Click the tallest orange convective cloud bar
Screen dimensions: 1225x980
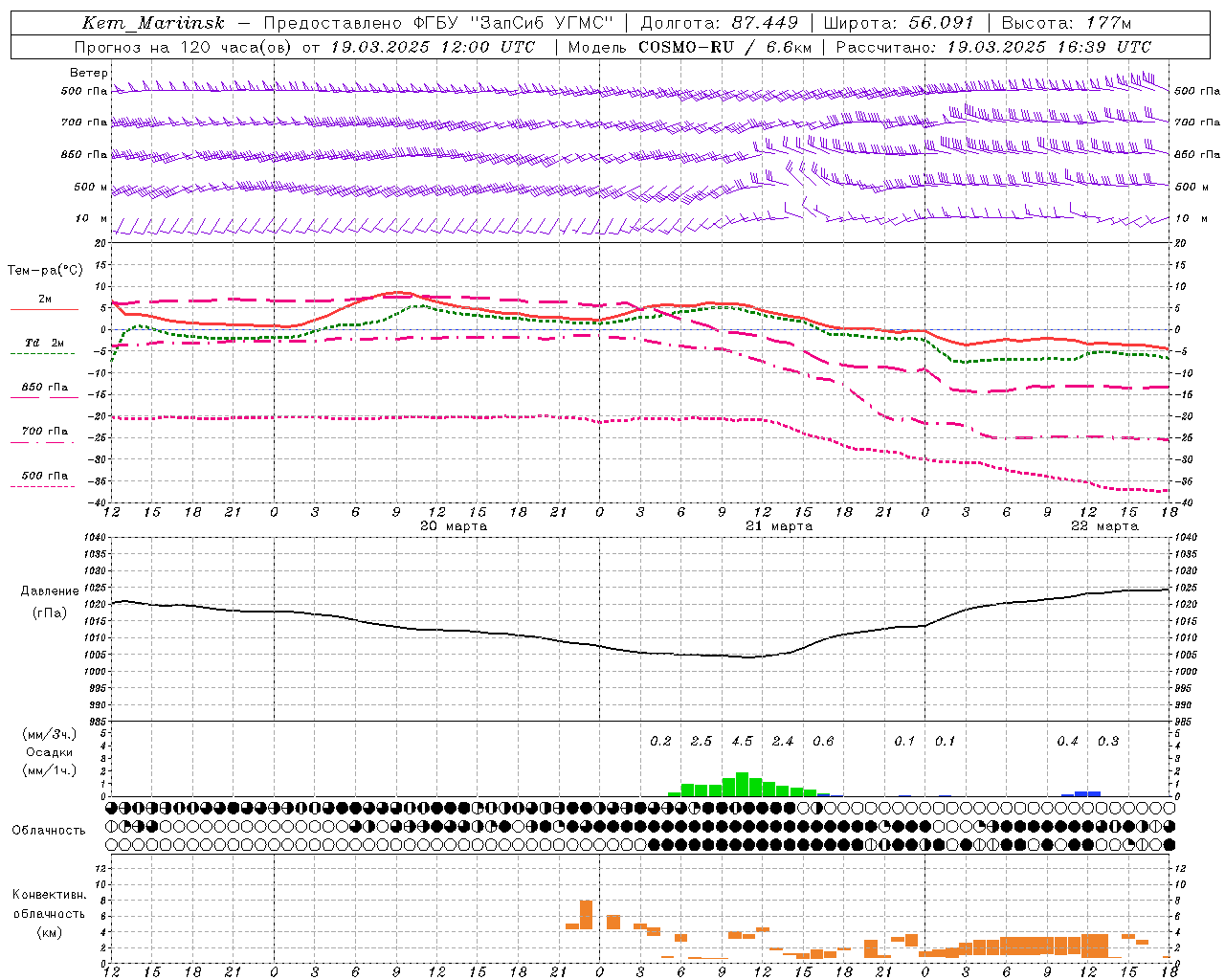586,915
